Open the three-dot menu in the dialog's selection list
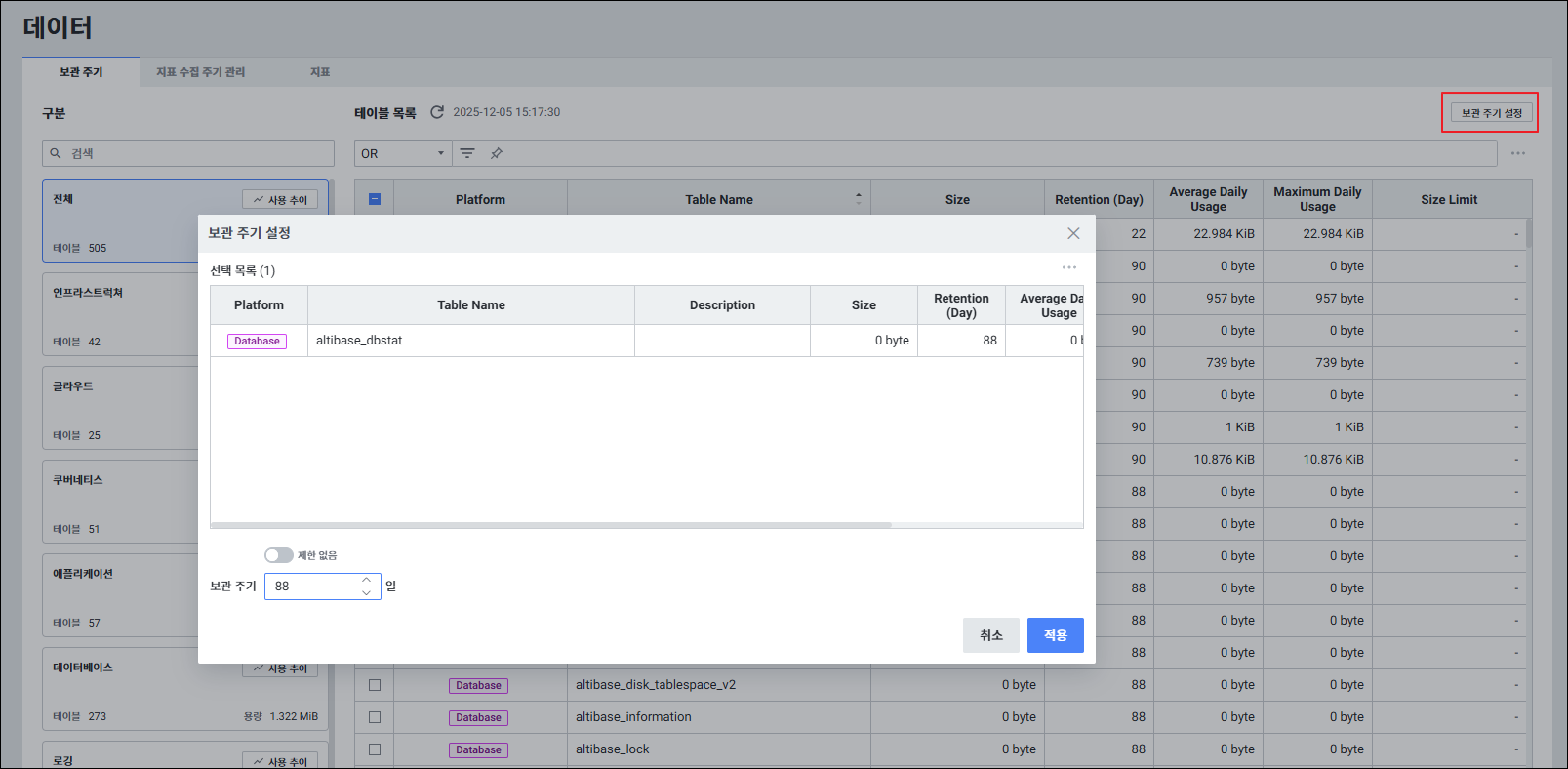 click(x=1069, y=267)
